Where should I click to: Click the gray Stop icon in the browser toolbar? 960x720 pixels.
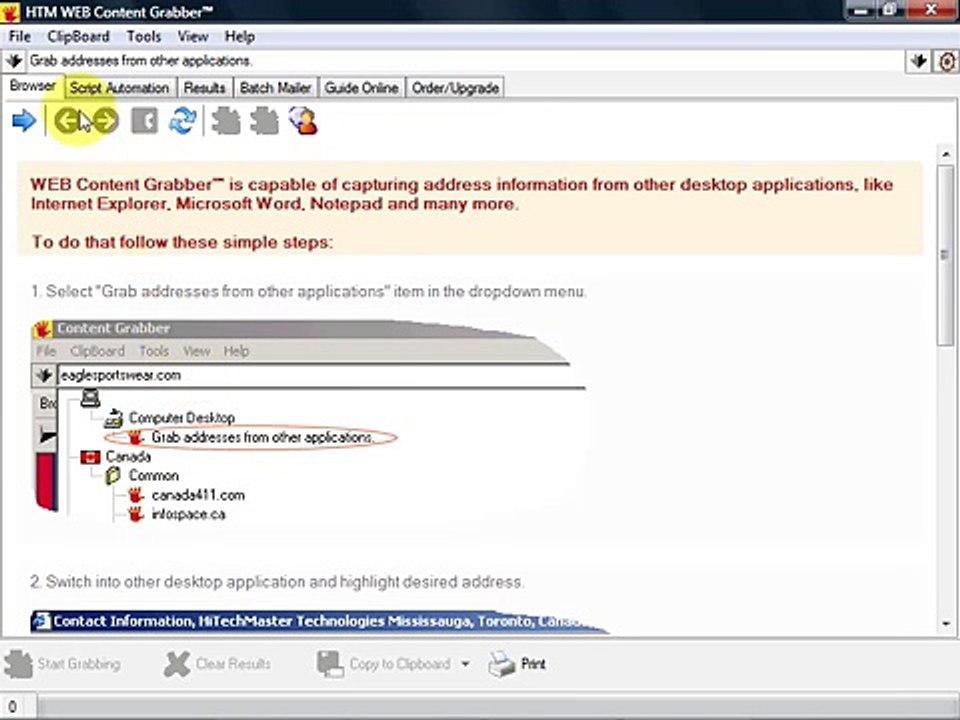pyautogui.click(x=144, y=121)
